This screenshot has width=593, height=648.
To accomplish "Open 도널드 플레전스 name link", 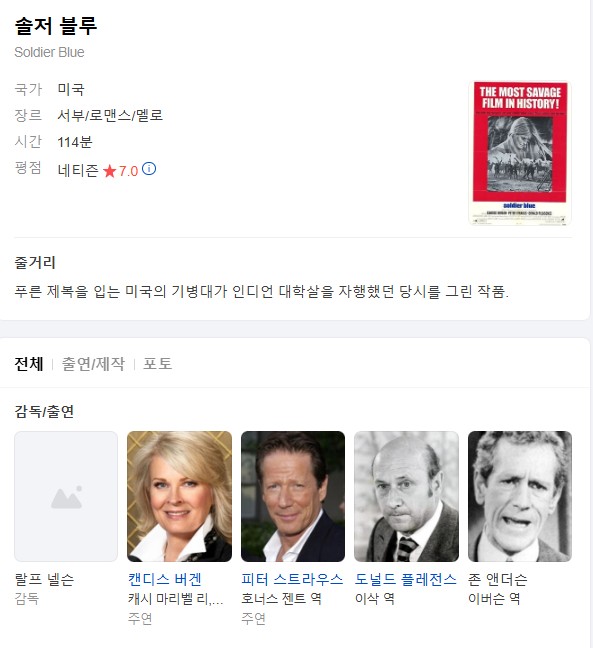I will click(406, 579).
